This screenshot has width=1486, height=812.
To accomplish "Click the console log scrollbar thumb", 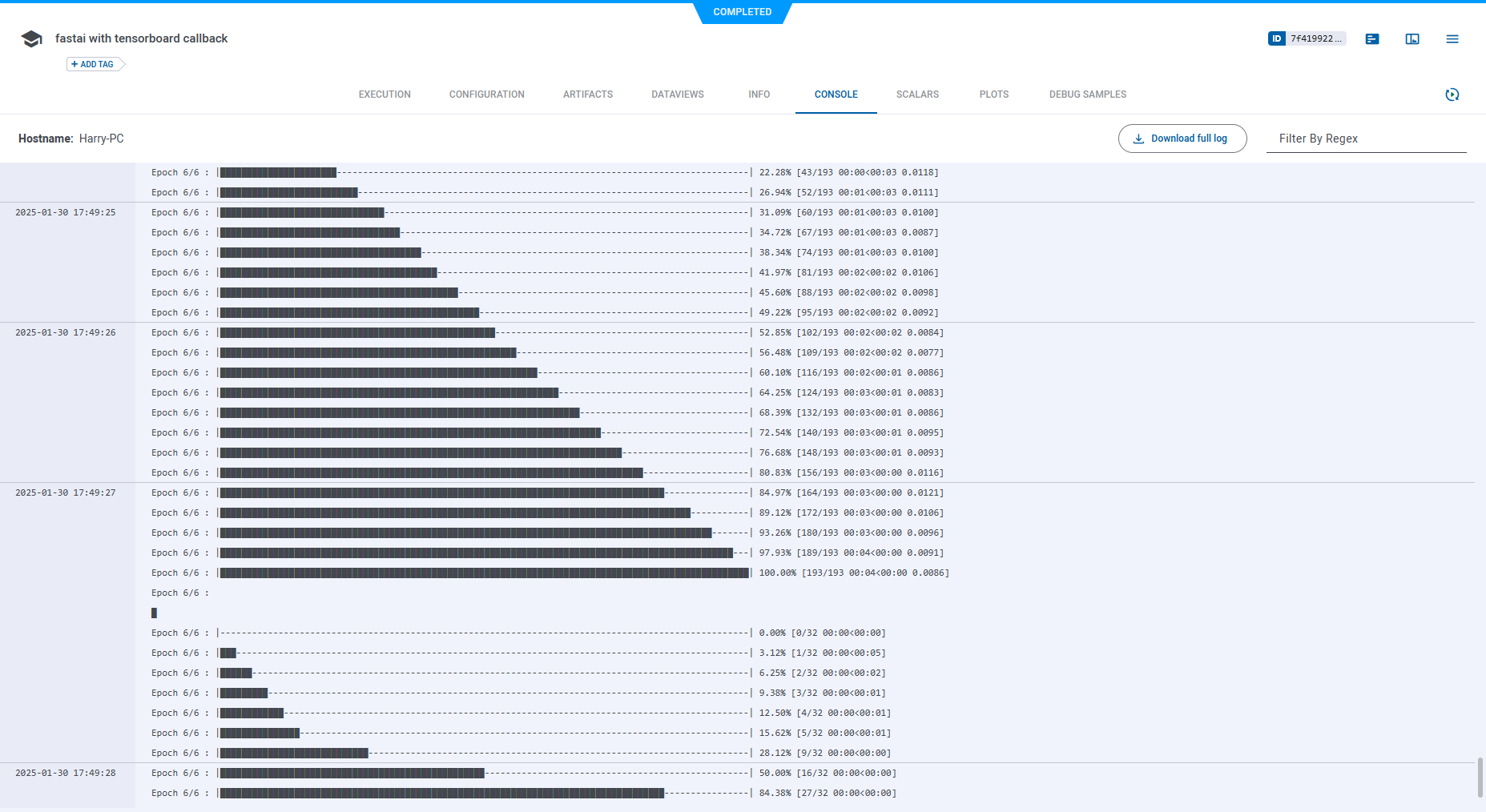I will [1480, 777].
